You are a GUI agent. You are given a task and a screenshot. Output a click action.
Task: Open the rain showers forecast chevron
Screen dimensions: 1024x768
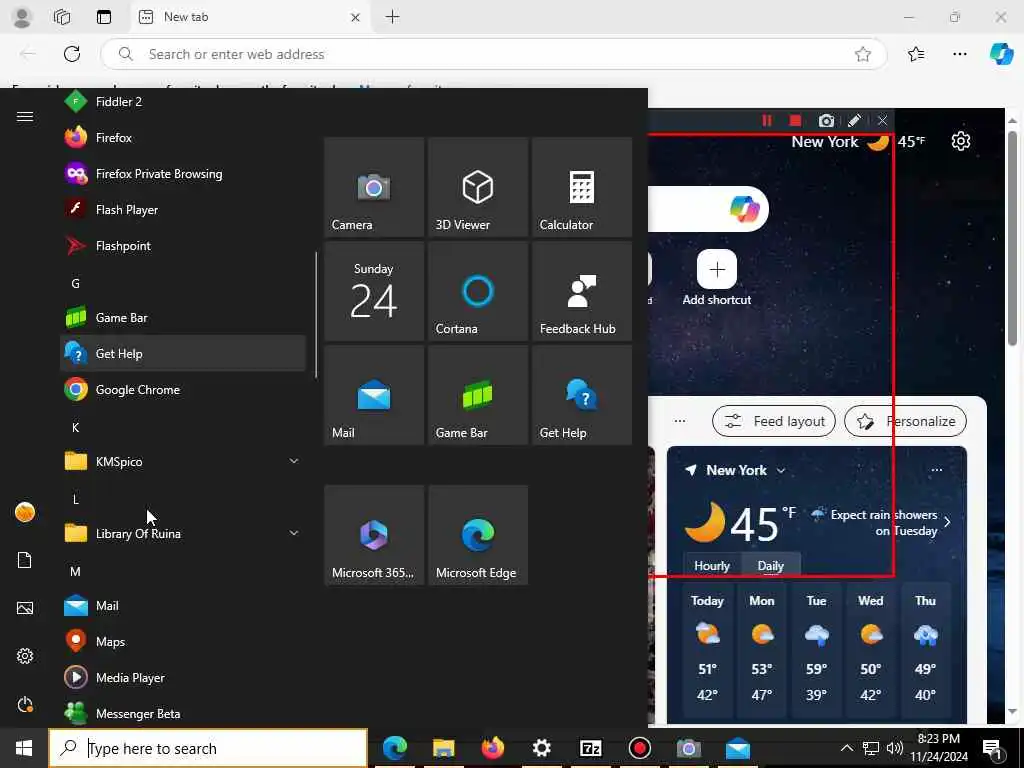947,522
